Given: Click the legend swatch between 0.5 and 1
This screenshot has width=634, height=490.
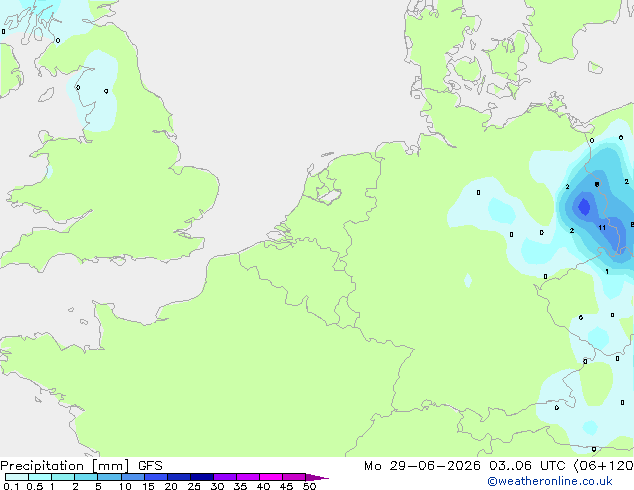Looking at the screenshot, I should 40,477.
